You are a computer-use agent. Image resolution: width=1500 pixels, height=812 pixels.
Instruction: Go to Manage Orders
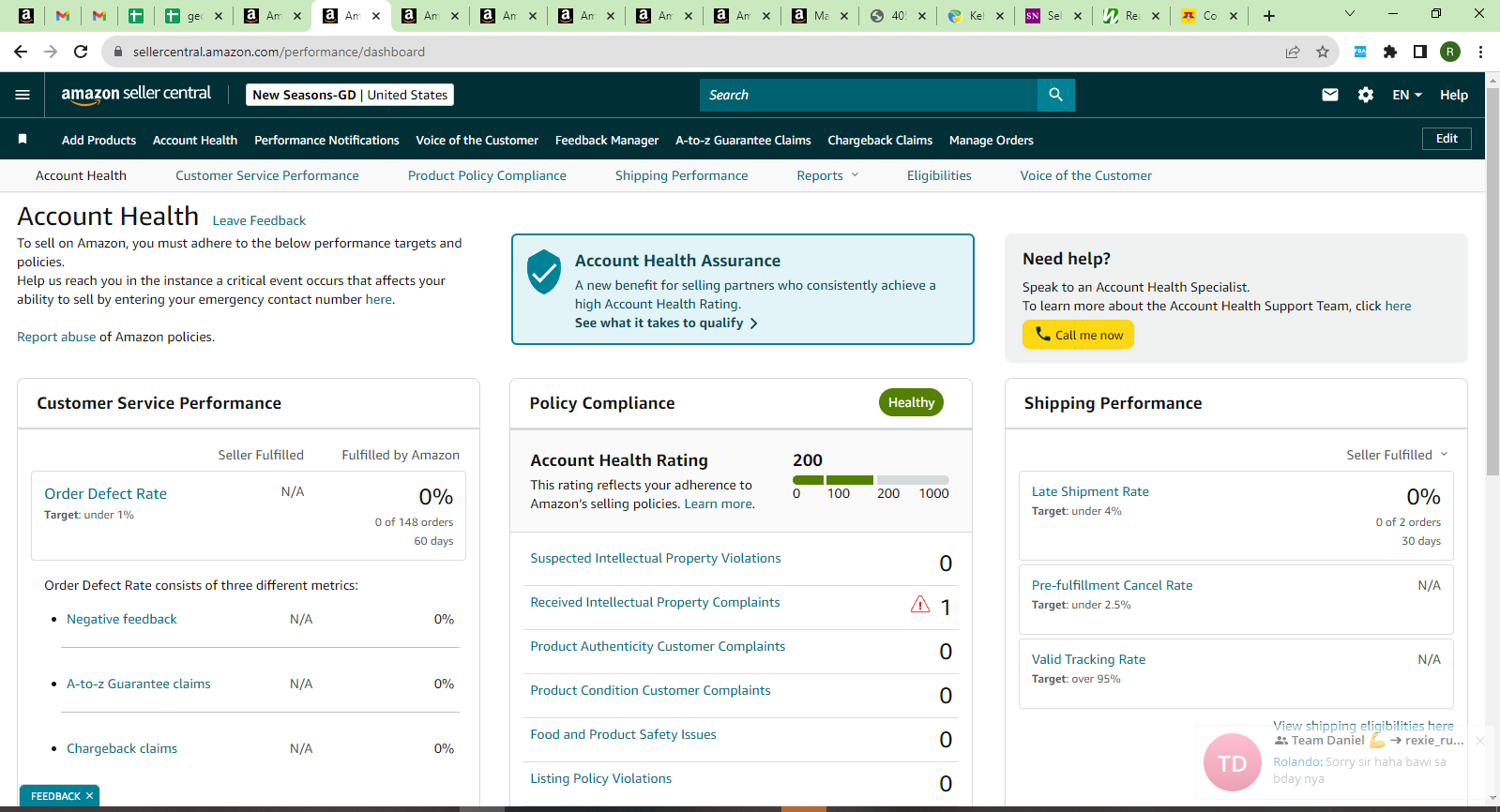(992, 140)
